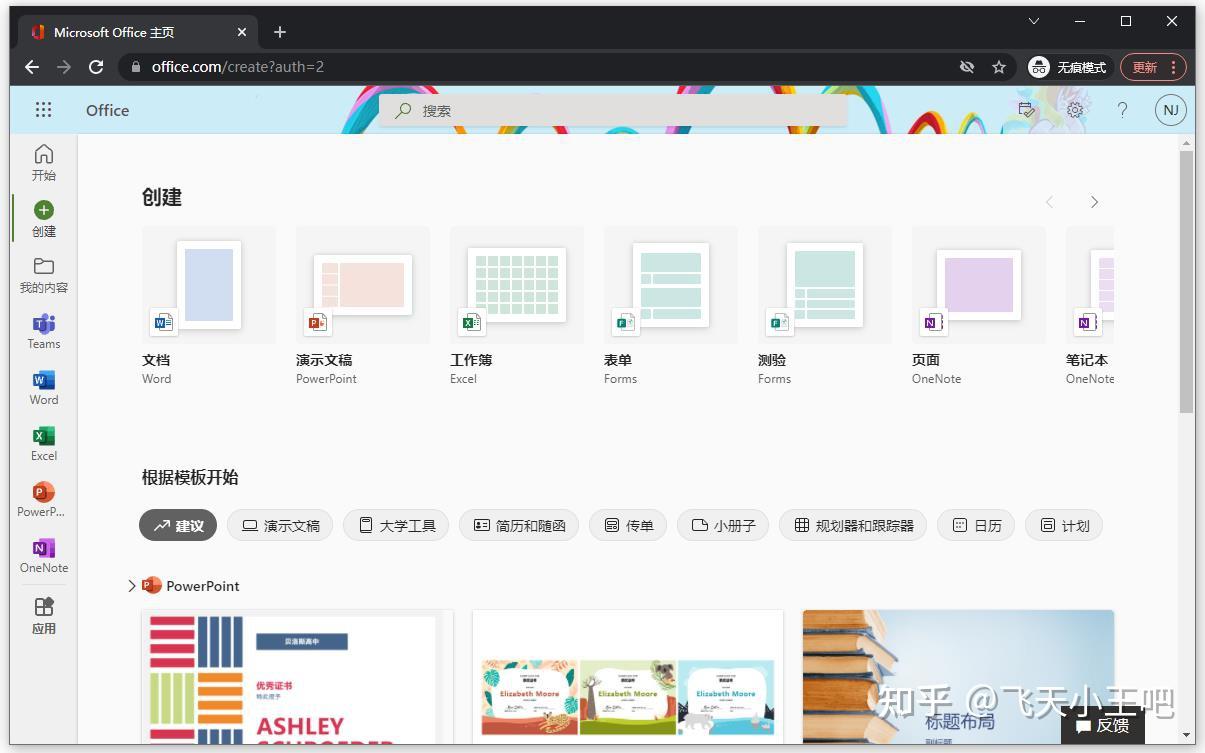The image size is (1205, 753).
Task: Click the left carousel arrow
Action: point(1048,202)
